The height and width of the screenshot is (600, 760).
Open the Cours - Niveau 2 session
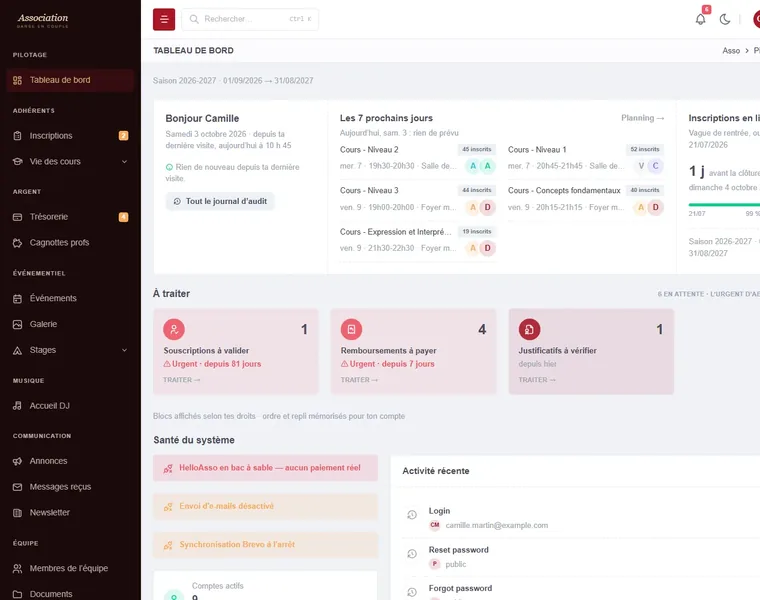click(x=418, y=158)
